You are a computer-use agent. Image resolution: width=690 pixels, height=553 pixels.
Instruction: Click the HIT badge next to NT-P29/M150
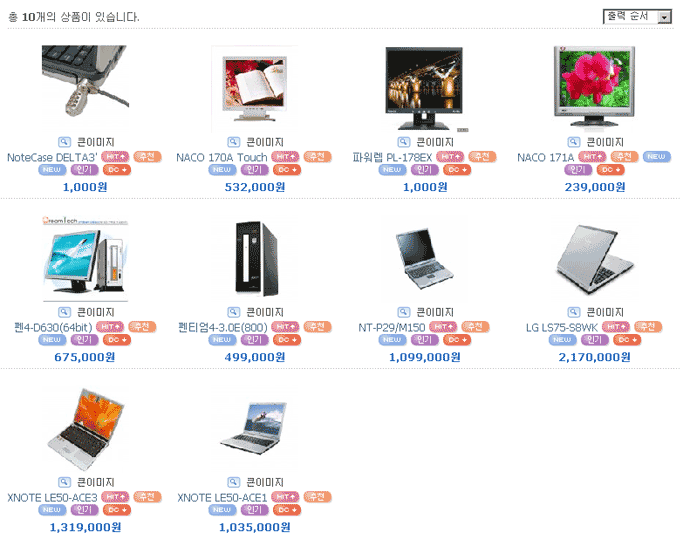coord(443,327)
